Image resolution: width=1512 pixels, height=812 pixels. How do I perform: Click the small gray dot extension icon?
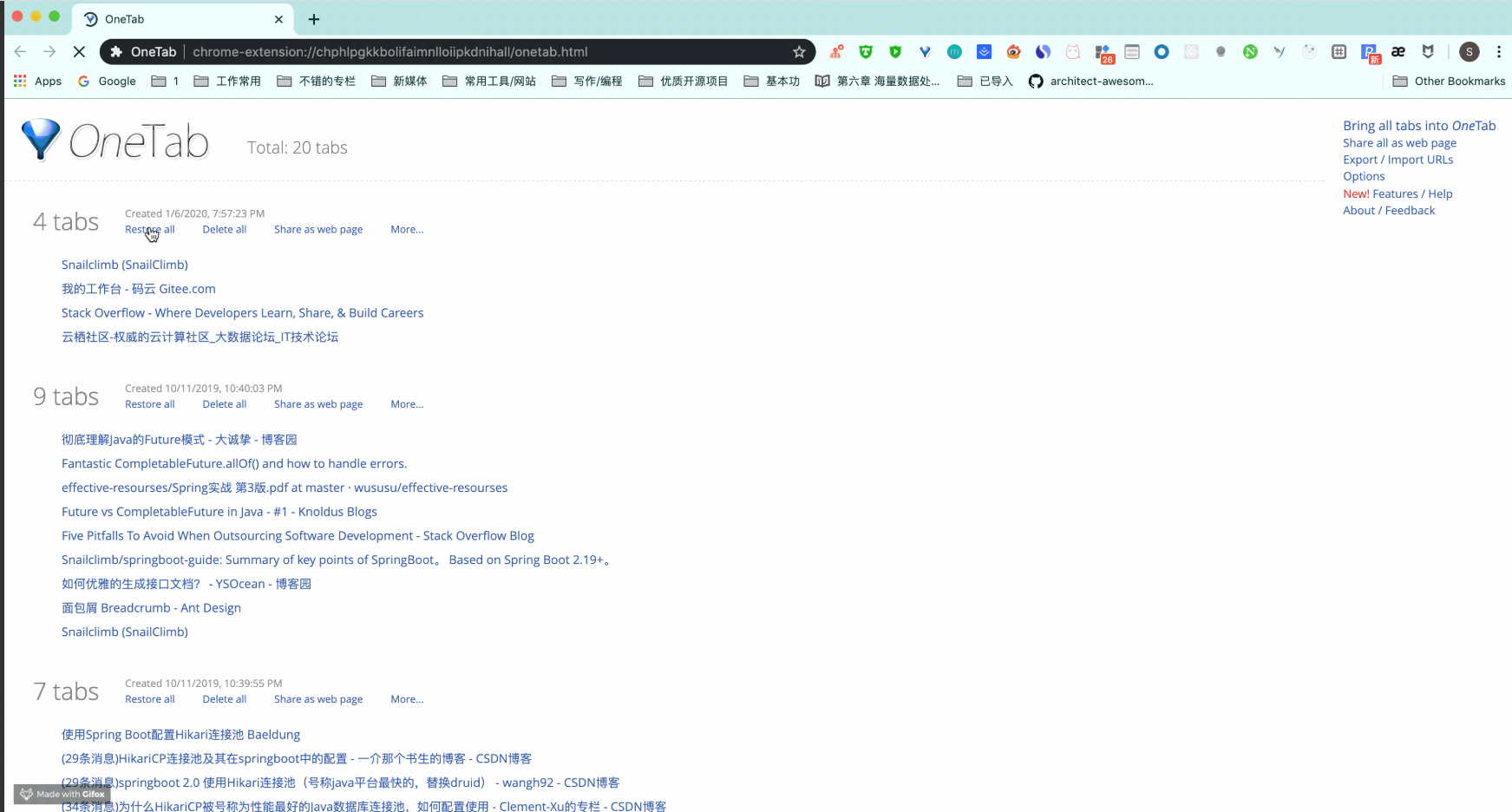pyautogui.click(x=1221, y=52)
